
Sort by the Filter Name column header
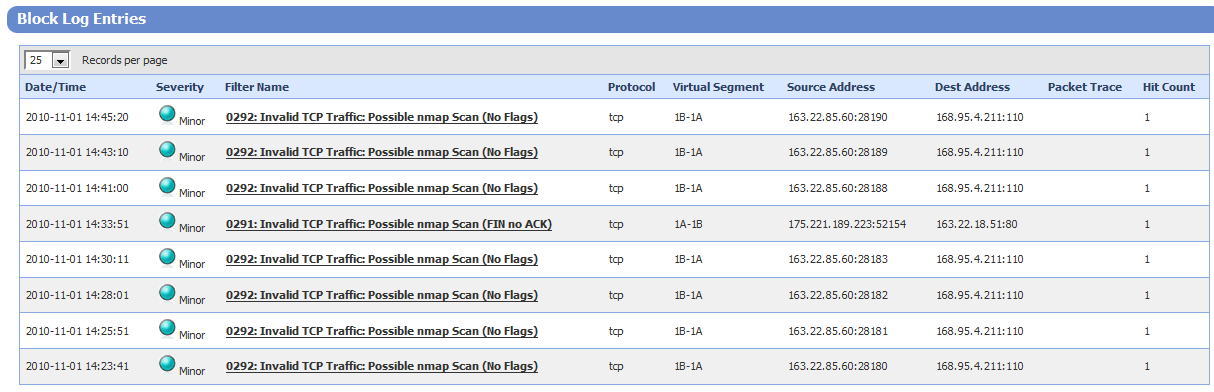257,87
